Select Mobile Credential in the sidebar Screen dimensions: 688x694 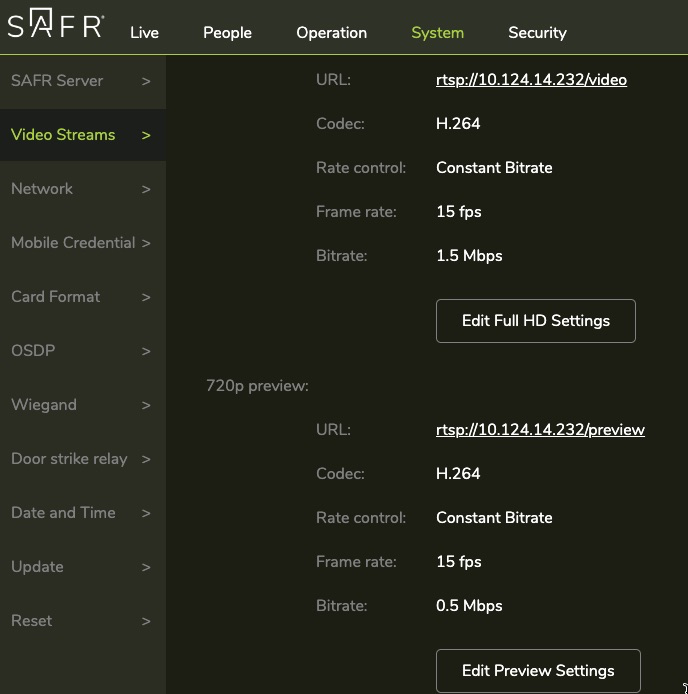(73, 243)
